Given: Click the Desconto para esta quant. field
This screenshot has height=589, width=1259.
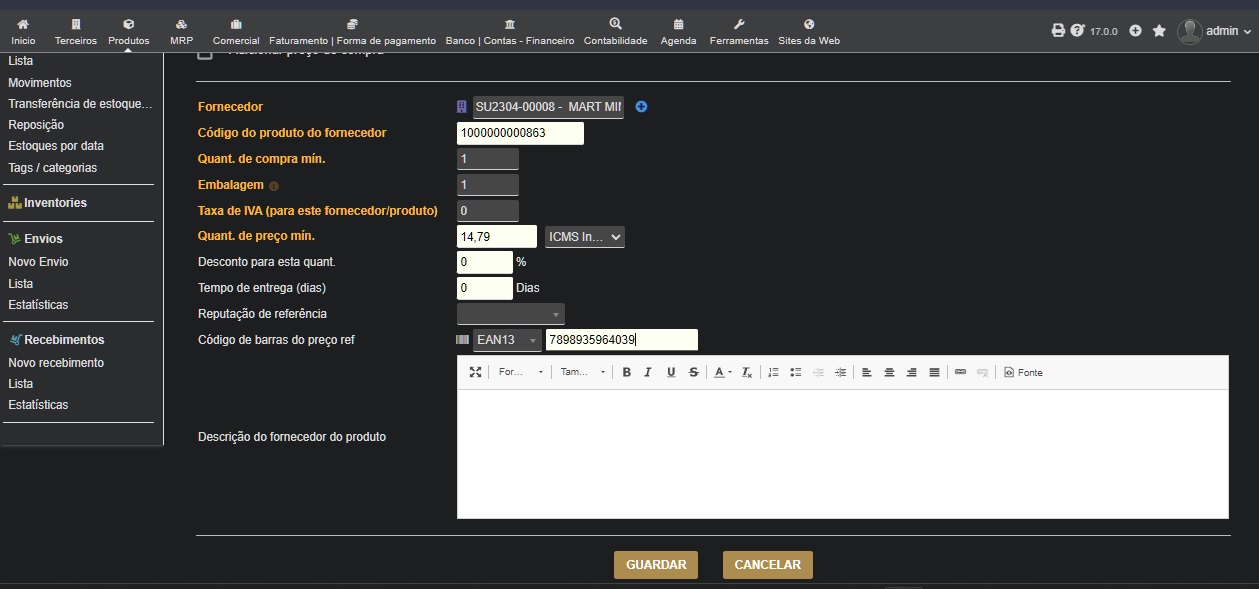Looking at the screenshot, I should click(x=485, y=262).
